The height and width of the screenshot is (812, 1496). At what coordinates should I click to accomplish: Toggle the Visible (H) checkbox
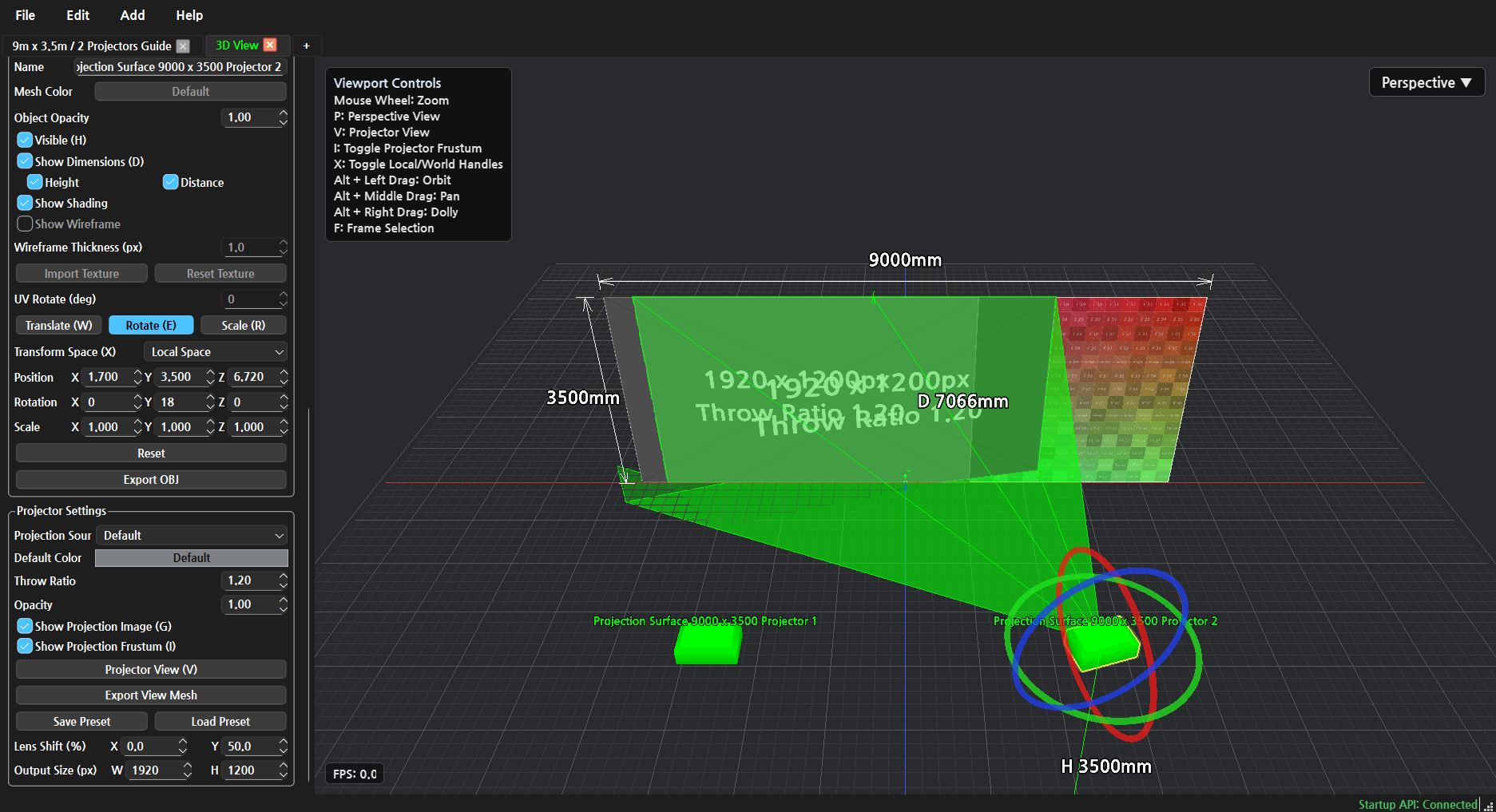point(25,140)
